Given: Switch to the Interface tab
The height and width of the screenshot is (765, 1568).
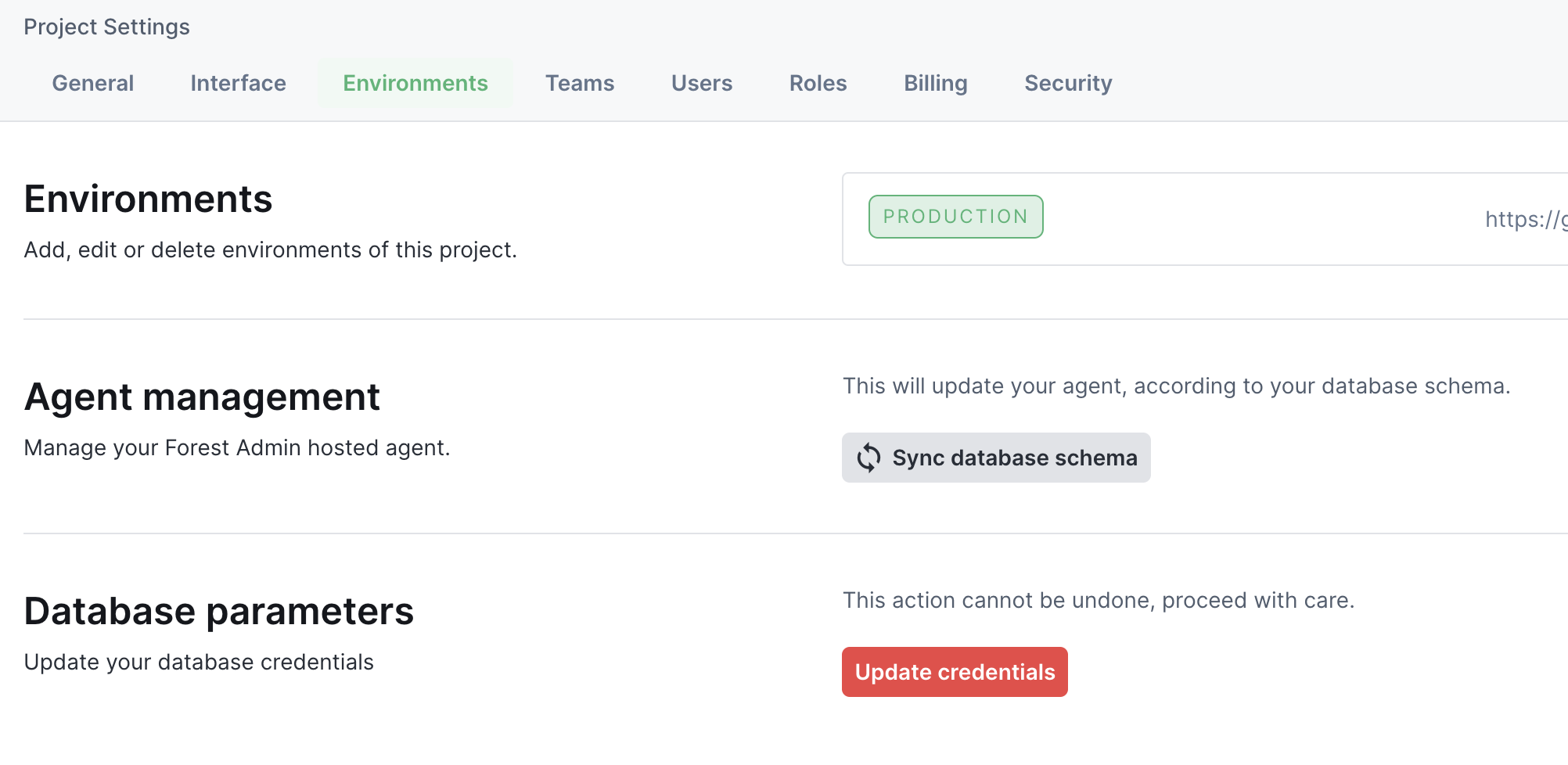Looking at the screenshot, I should click(238, 83).
